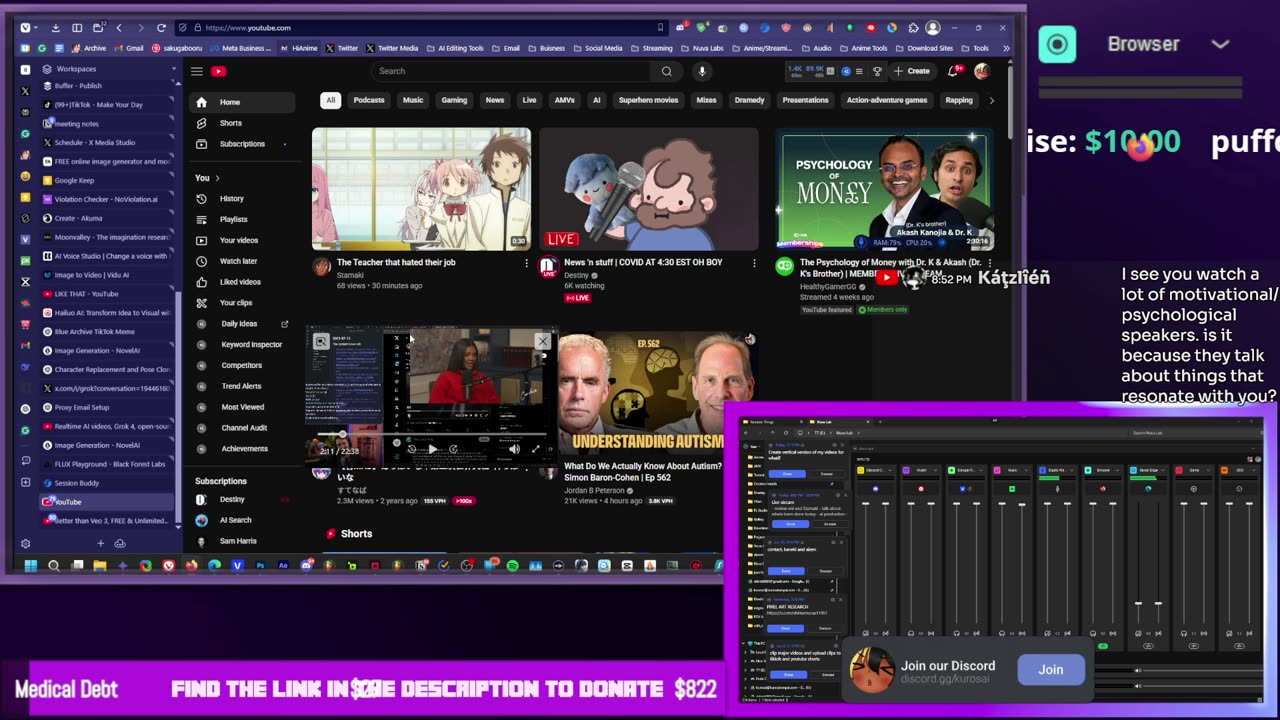
Task: Expand the hidden bookmarks overflow chevron
Action: [1005, 48]
